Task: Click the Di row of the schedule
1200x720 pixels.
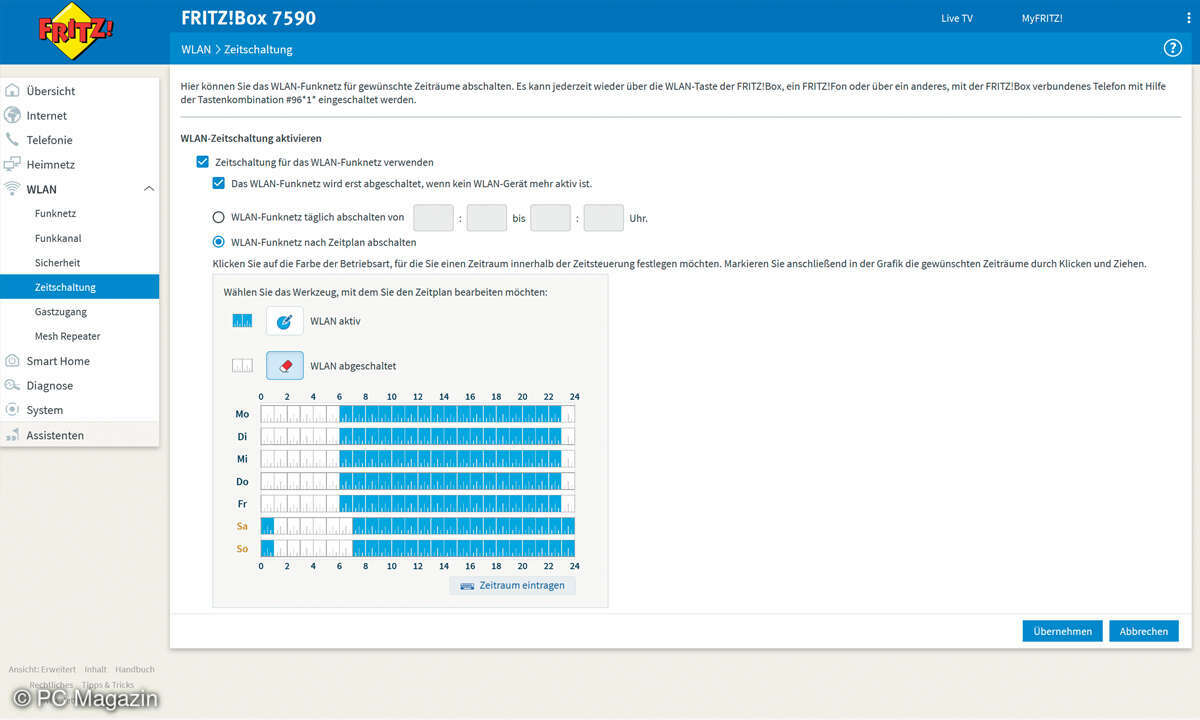Action: coord(418,436)
